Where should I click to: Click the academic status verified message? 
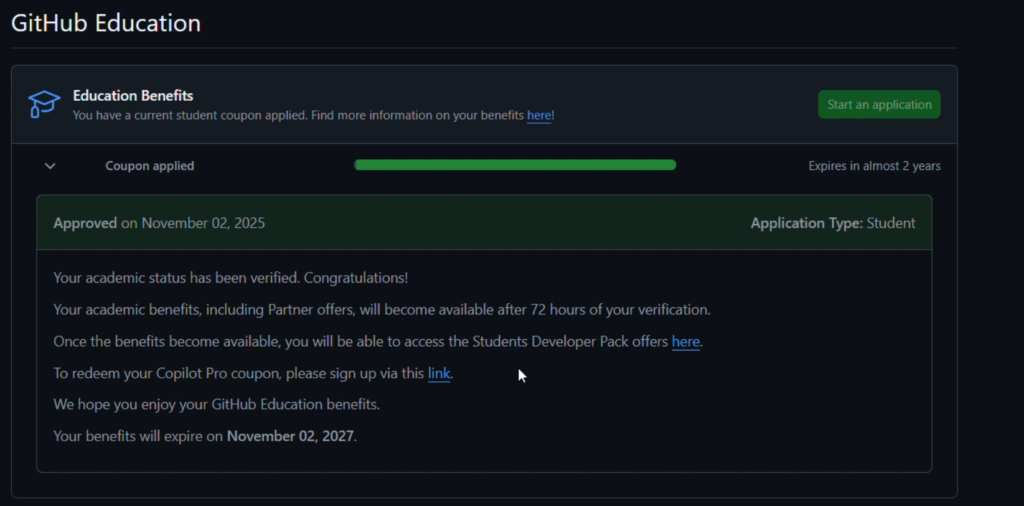pyautogui.click(x=230, y=278)
